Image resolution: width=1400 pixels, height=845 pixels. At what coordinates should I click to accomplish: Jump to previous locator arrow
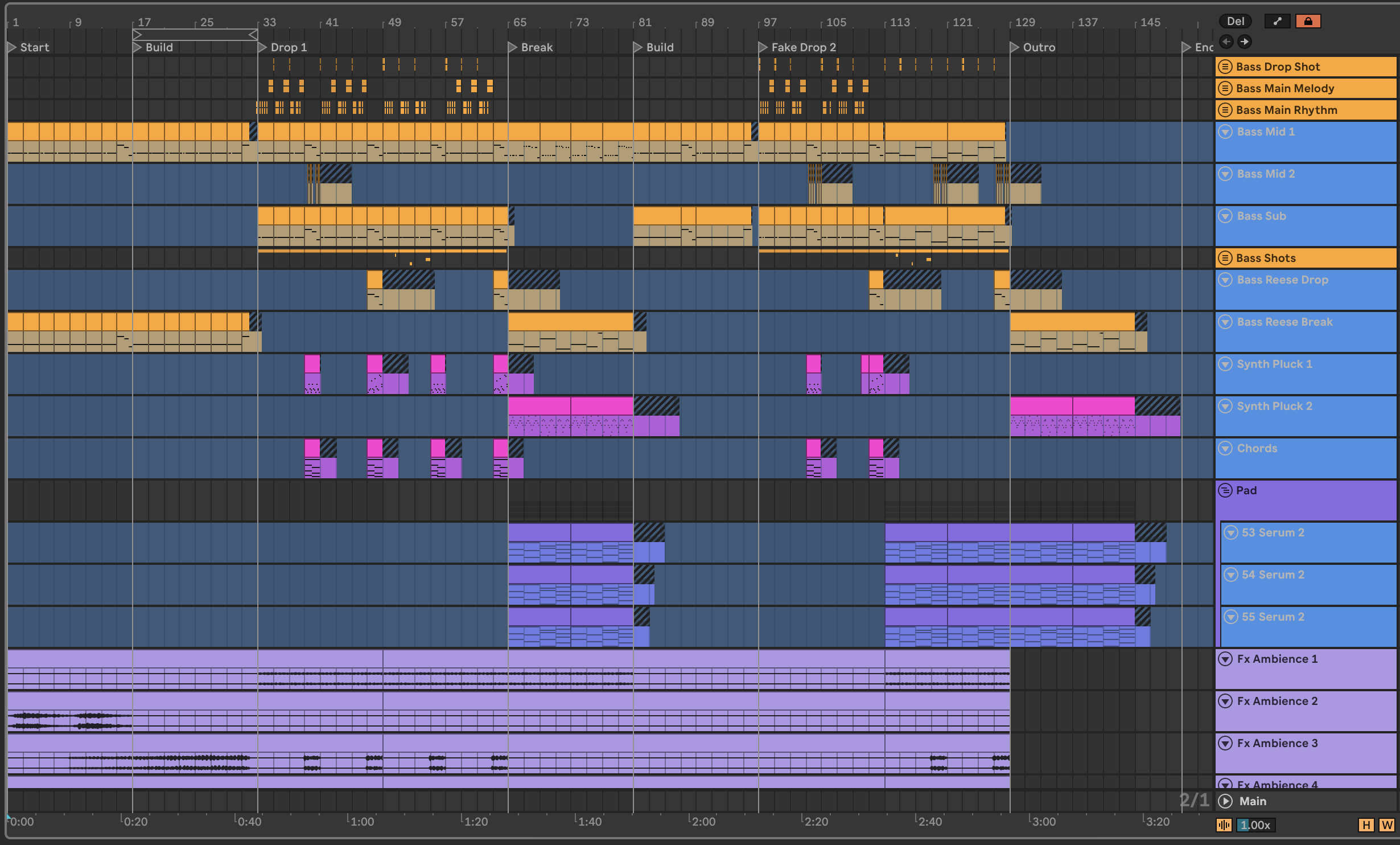1226,42
